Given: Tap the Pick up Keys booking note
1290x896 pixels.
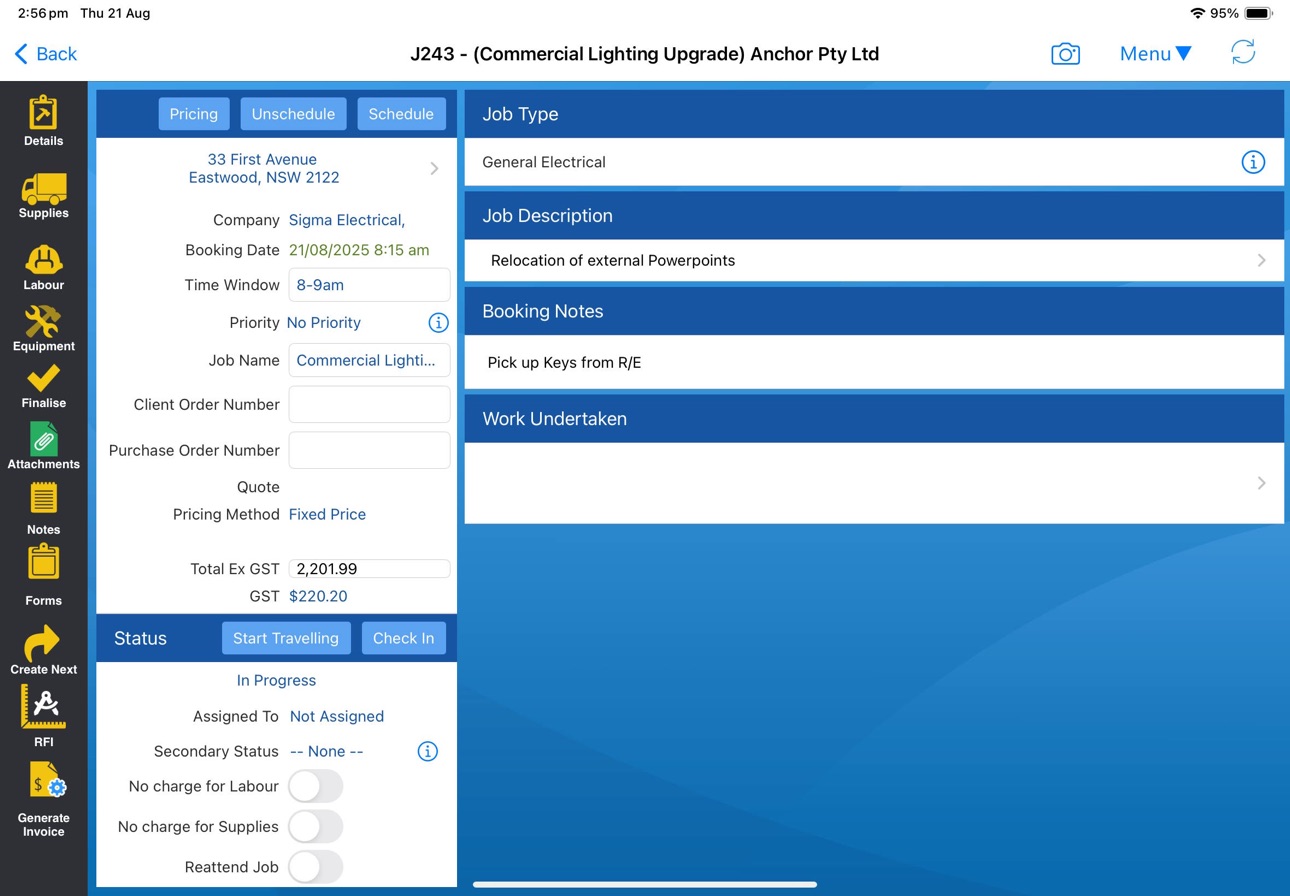Looking at the screenshot, I should [x=564, y=362].
